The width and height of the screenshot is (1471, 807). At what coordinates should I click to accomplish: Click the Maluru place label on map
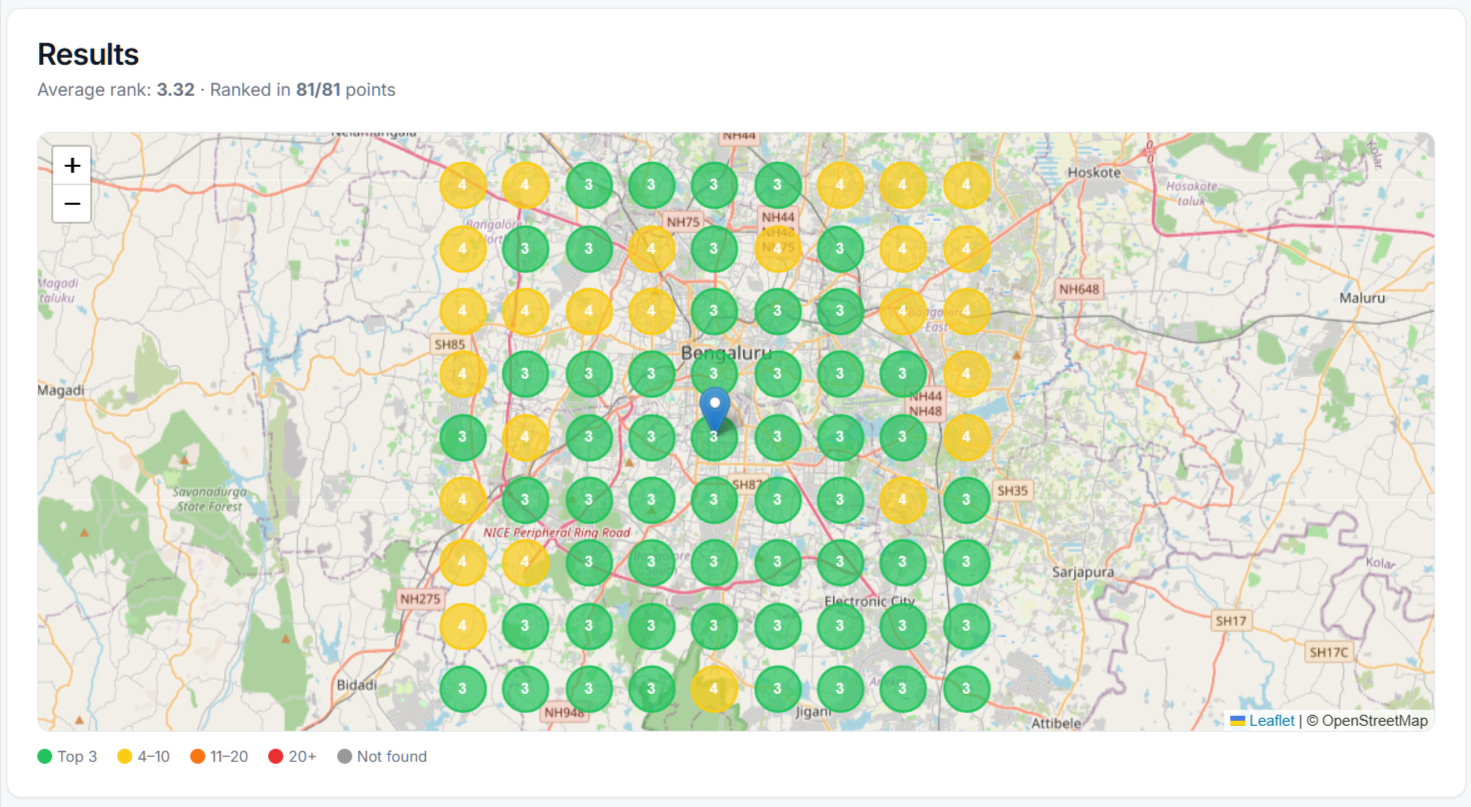tap(1362, 298)
